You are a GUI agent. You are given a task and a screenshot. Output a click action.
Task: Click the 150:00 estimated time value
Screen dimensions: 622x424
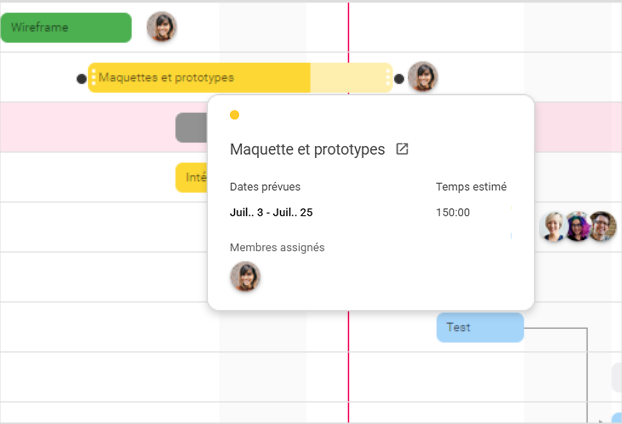pos(453,212)
